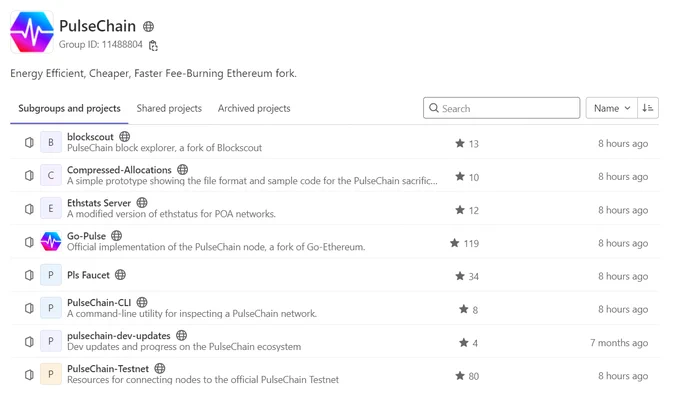Viewport: 680px width, 396px height.
Task: Click project icon left of Compressed-Allocations row
Action: [x=29, y=175]
